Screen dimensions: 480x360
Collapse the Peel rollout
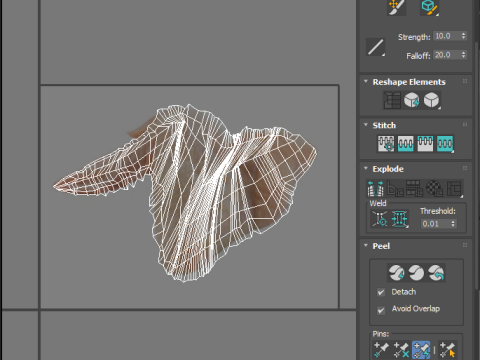click(x=366, y=245)
